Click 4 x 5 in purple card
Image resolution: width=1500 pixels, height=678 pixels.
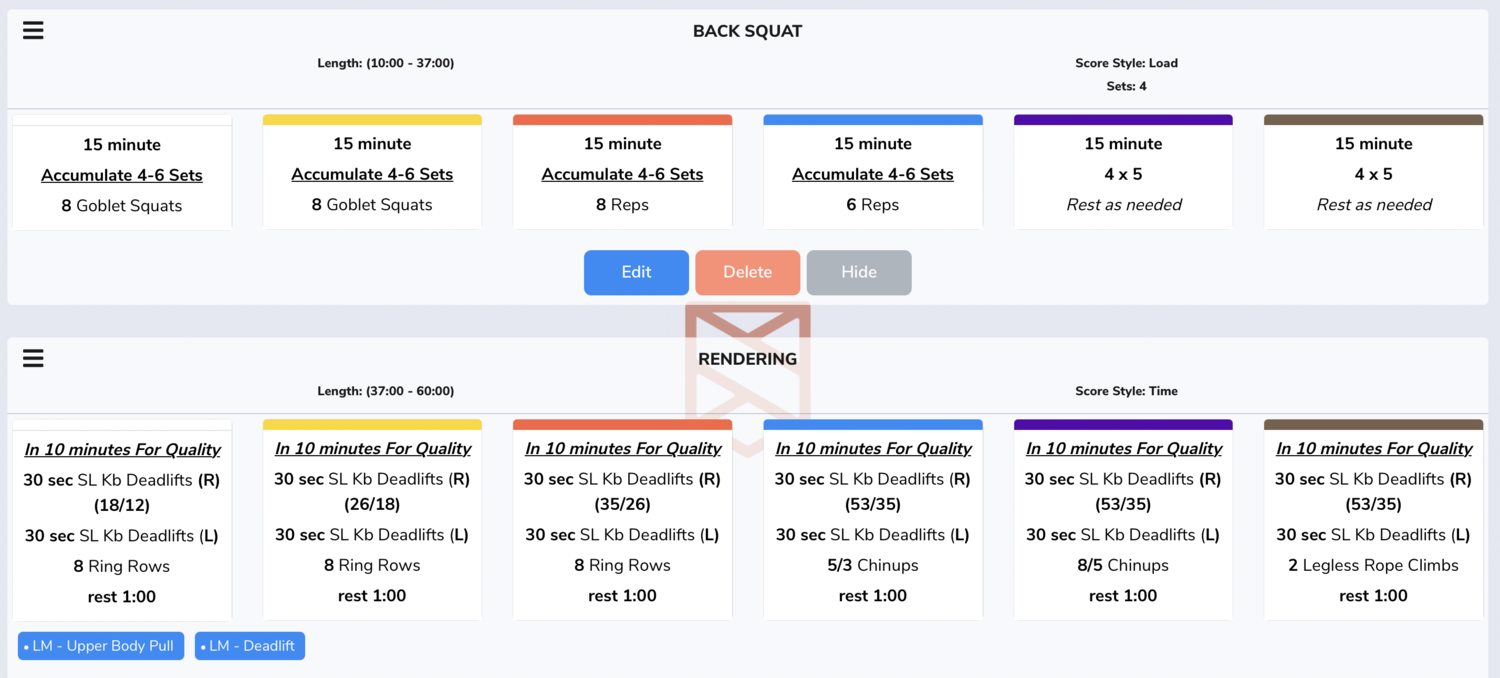click(x=1123, y=174)
